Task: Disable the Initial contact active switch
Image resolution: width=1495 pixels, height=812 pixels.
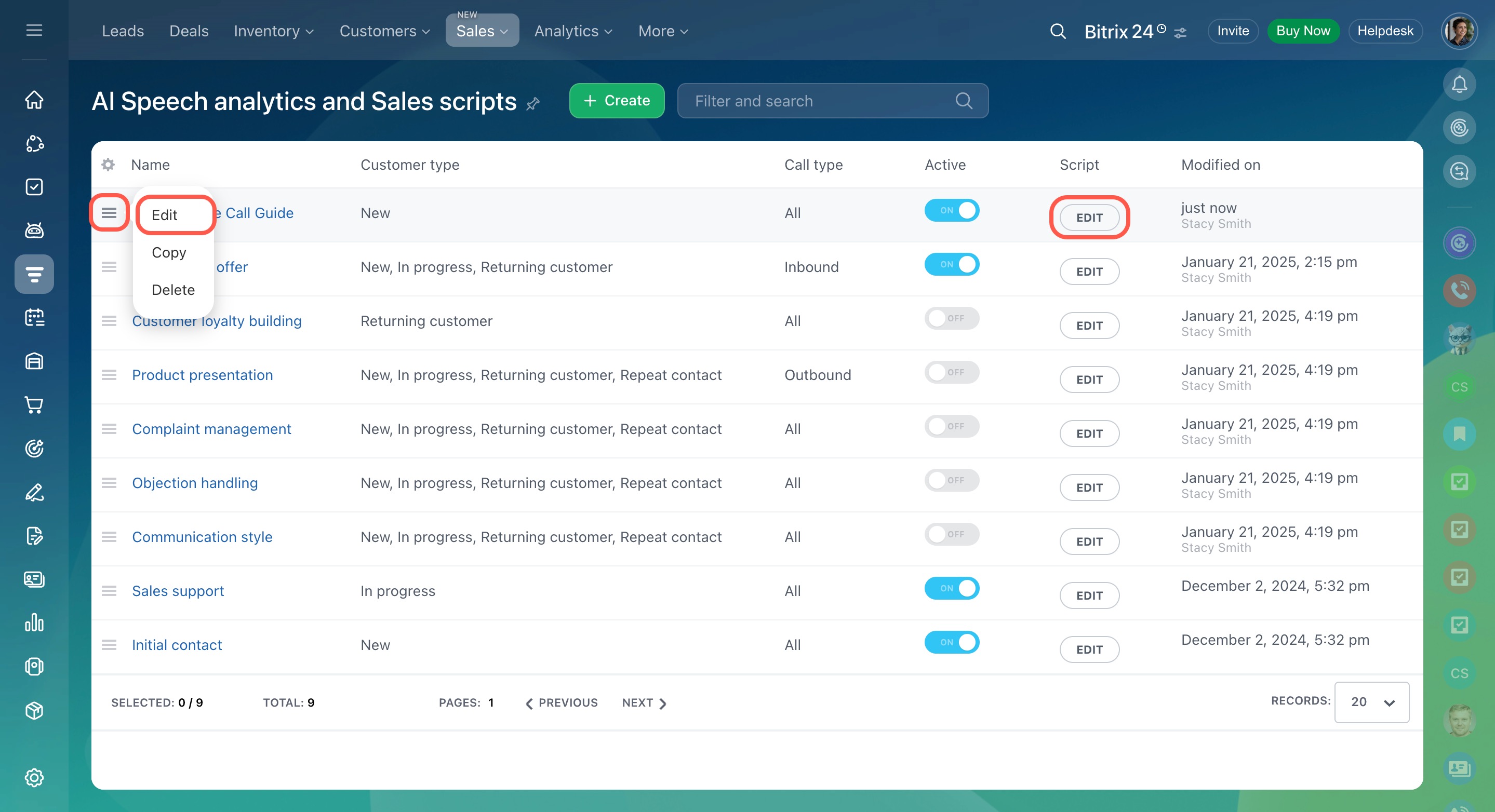Action: [x=951, y=642]
